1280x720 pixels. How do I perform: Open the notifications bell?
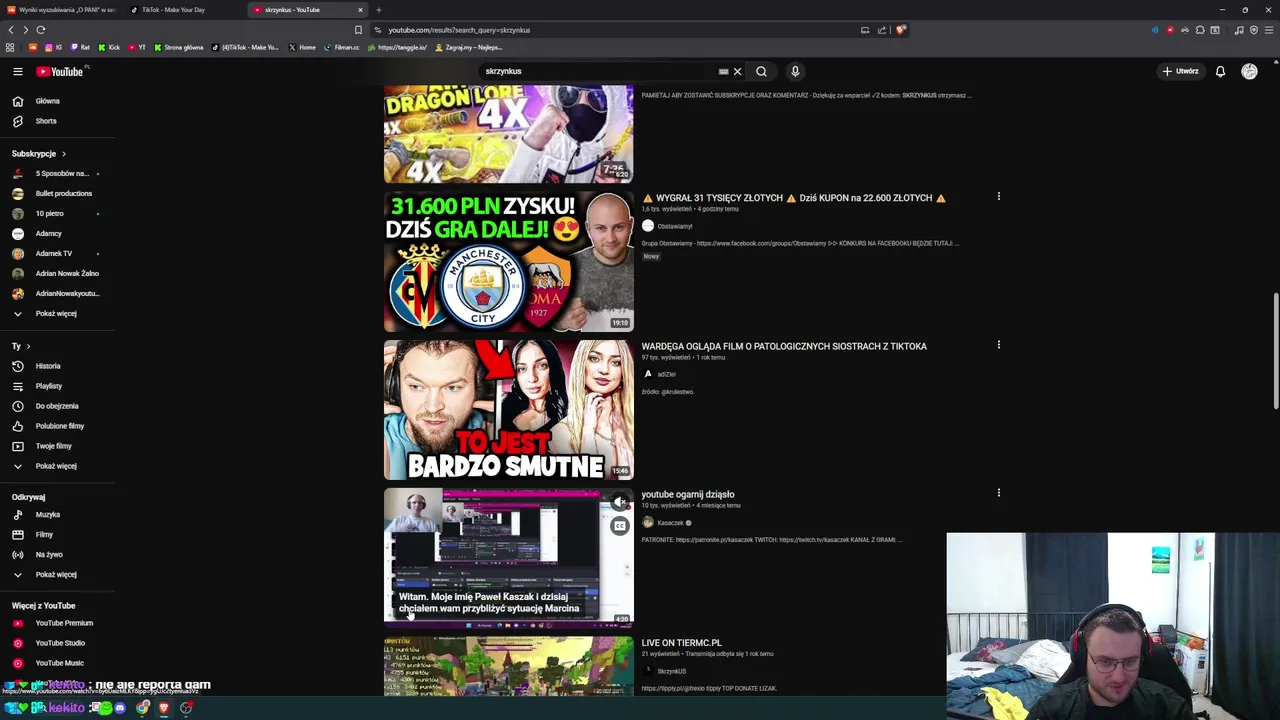click(x=1220, y=71)
